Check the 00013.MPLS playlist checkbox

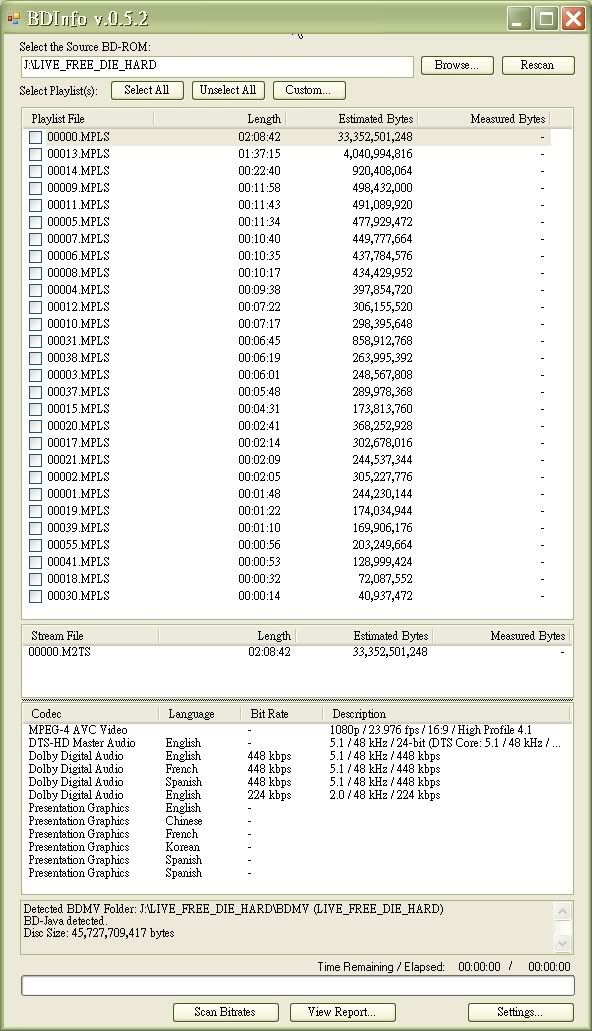[36, 155]
